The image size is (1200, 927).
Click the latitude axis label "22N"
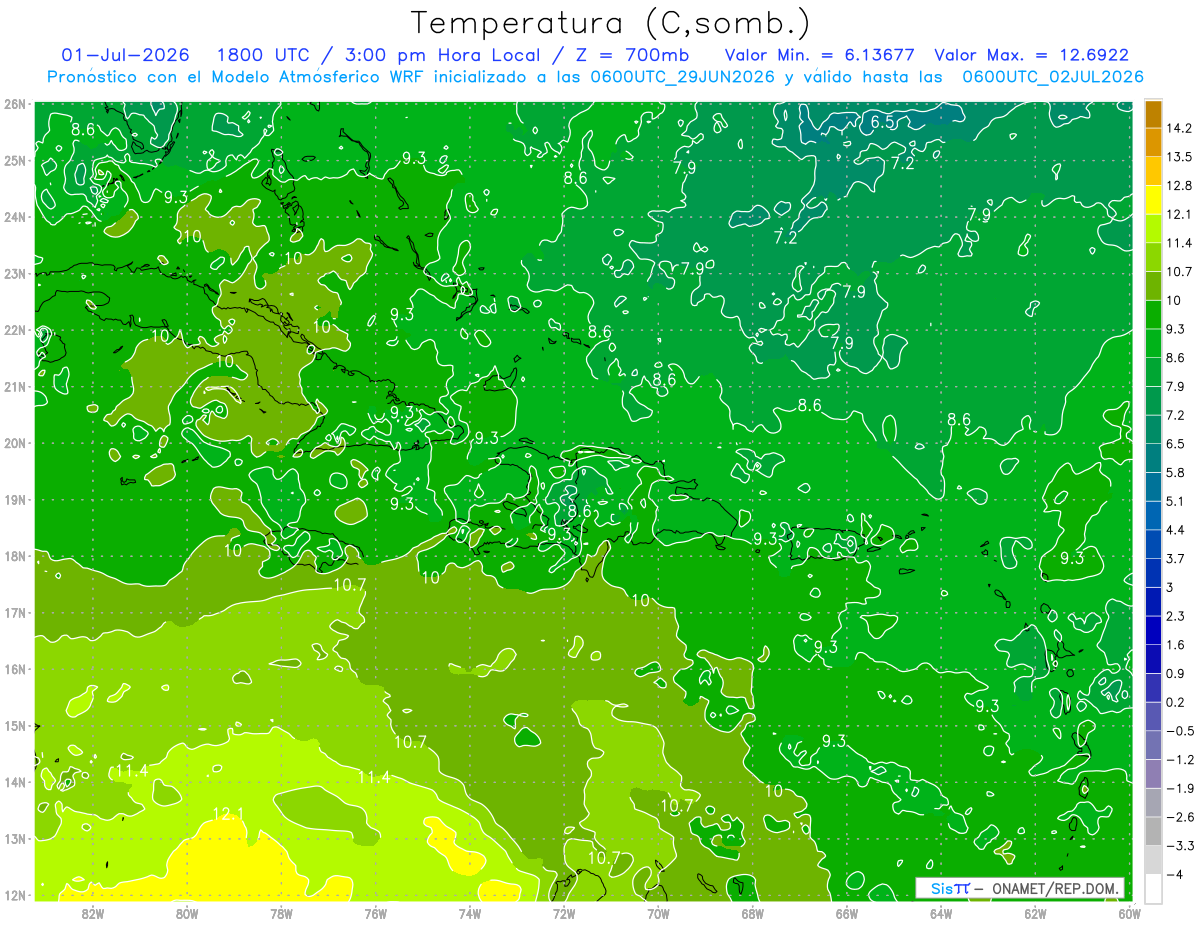click(14, 330)
